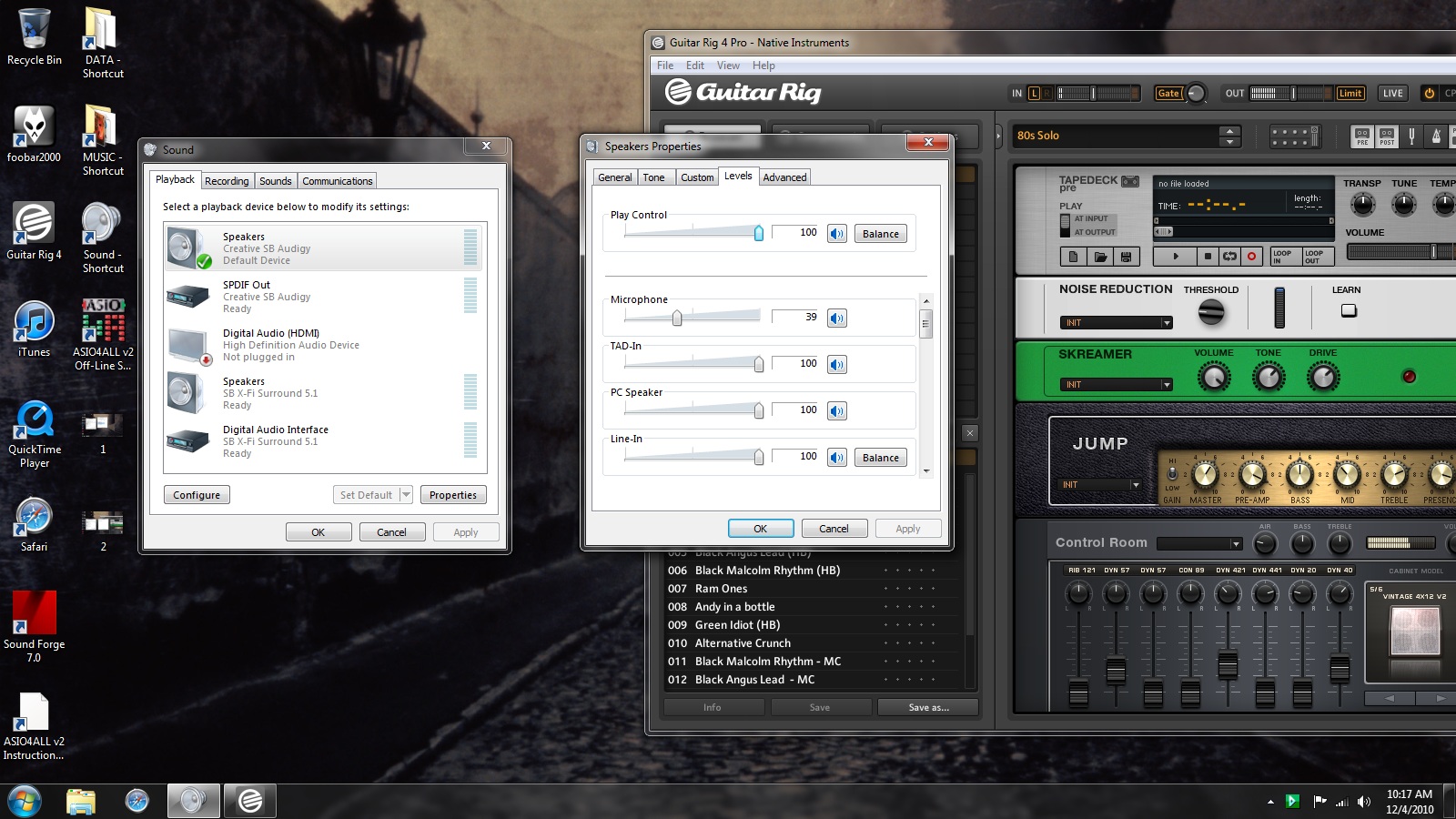The width and height of the screenshot is (1456, 819).
Task: Show the Tapedeck Pre component
Action: 1362,136
